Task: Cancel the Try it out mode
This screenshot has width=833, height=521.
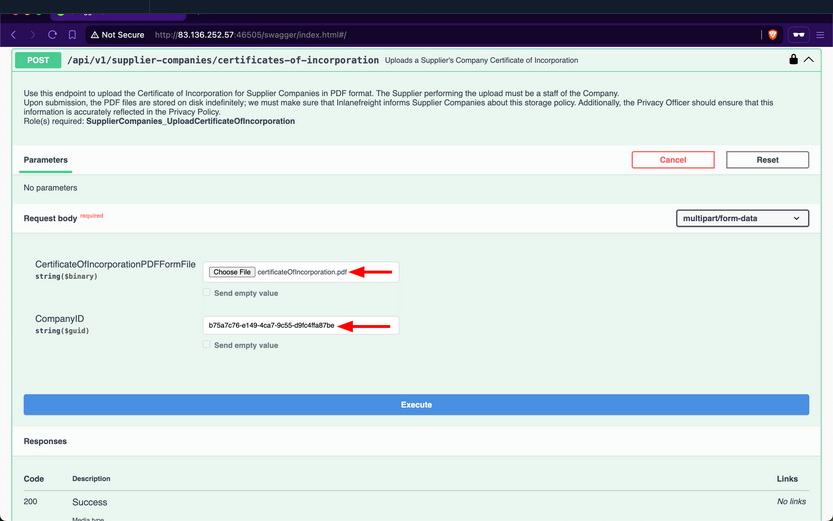Action: click(x=673, y=160)
